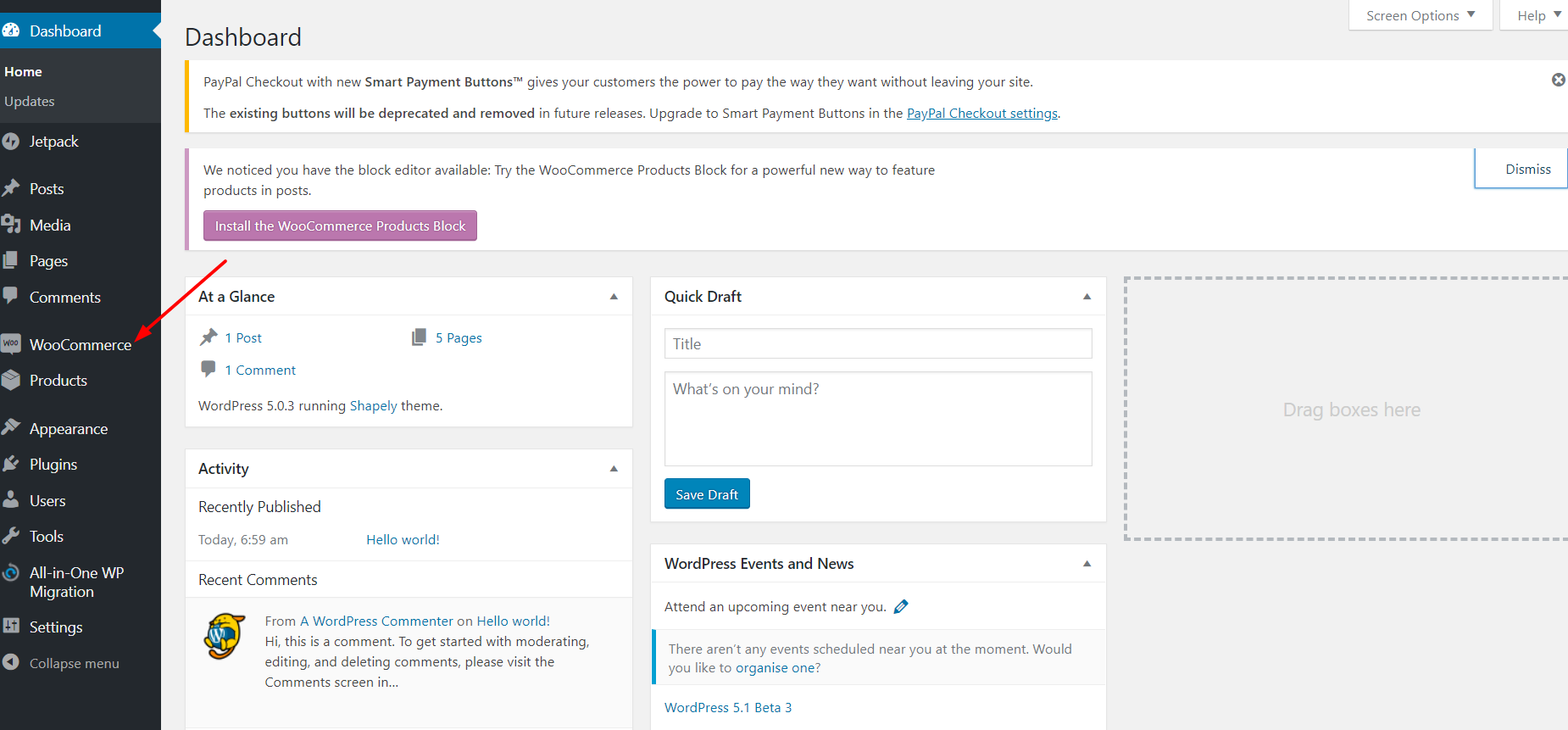Open the Media library menu
Viewport: 1568px width, 730px height.
click(50, 225)
